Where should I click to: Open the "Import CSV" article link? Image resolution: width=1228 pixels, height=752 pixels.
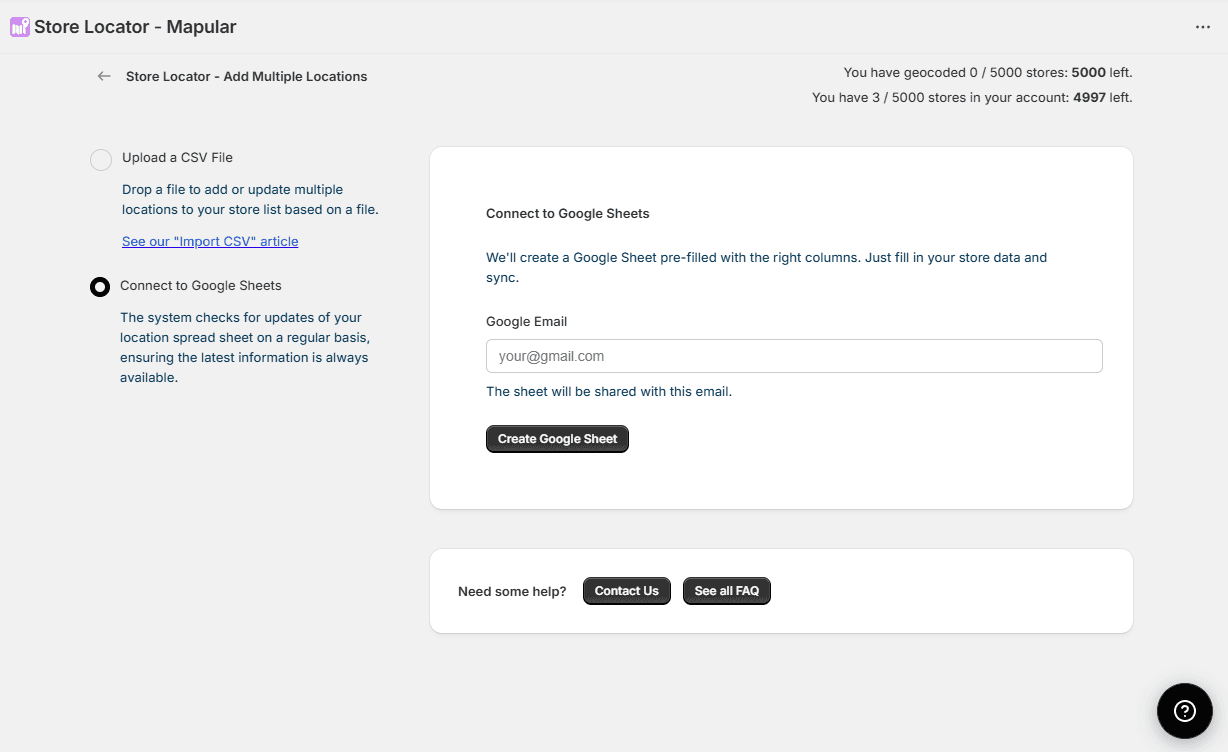[210, 241]
